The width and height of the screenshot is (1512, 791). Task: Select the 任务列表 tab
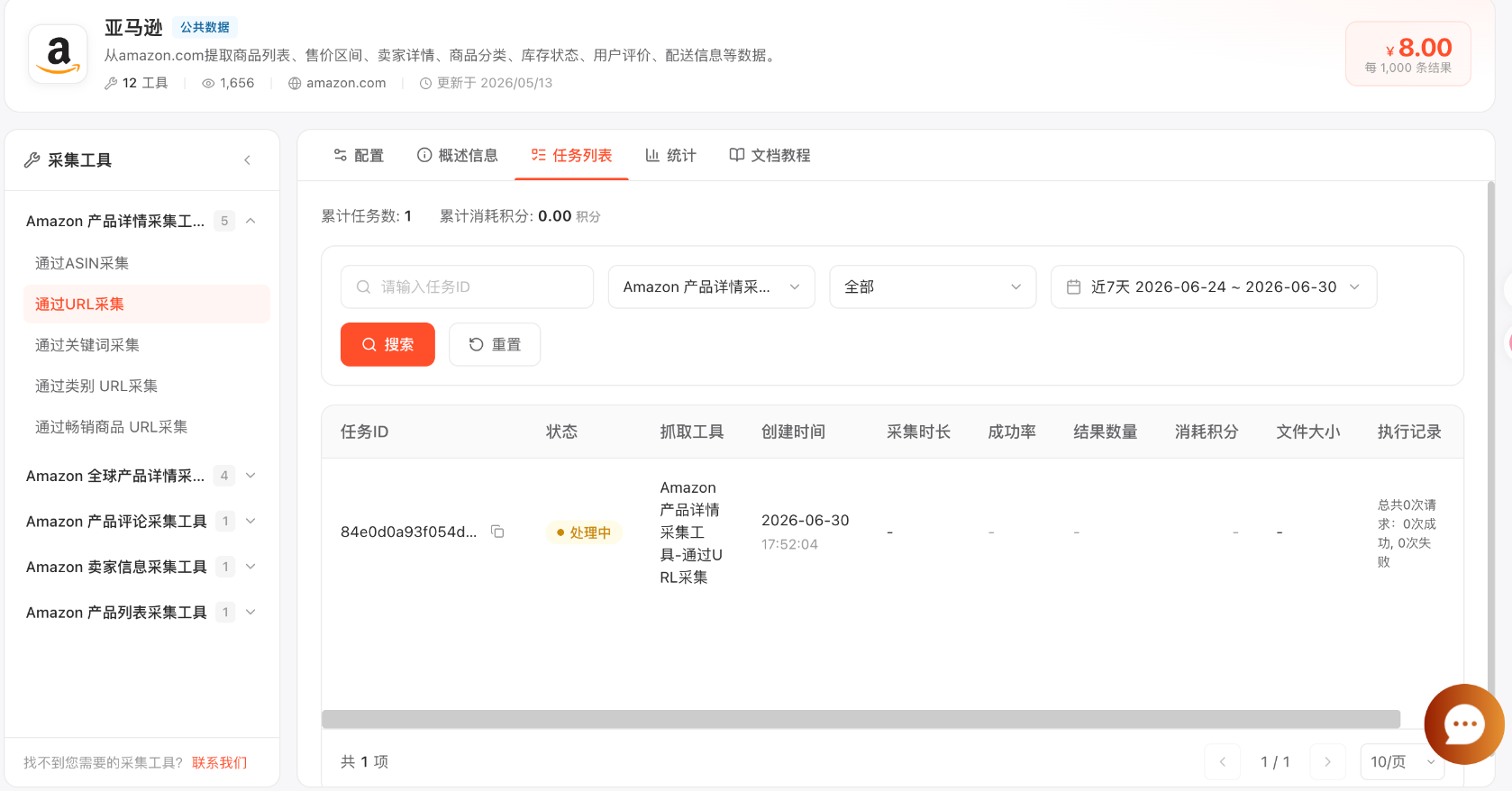point(571,156)
